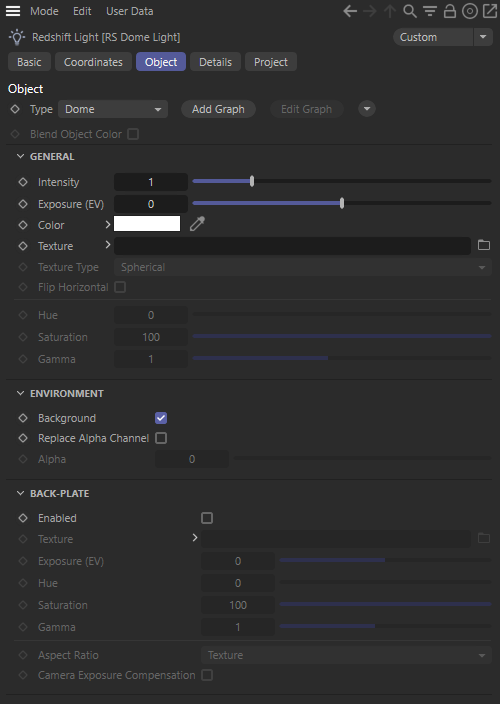500x704 pixels.
Task: Click Intensity keyframe diamond icon
Action: pos(23,182)
